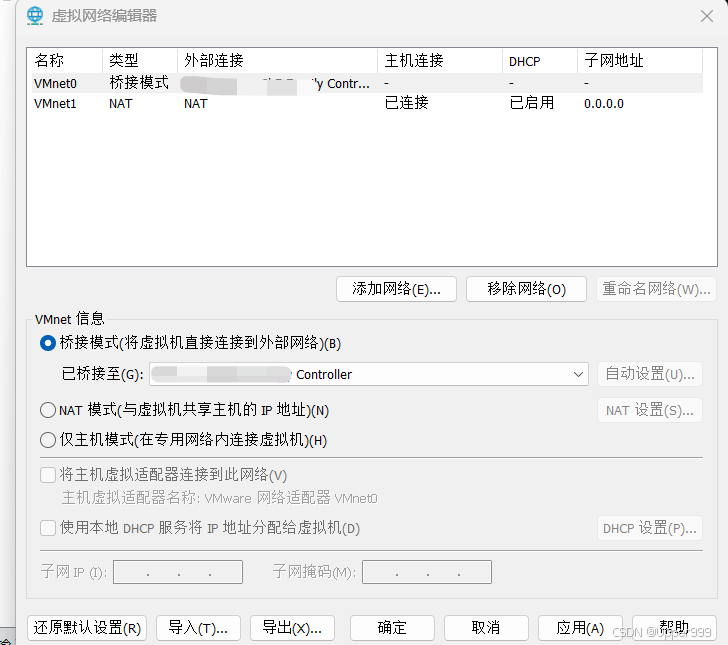The height and width of the screenshot is (645, 728).
Task: Open NAT 设置(S)... button
Action: pos(650,410)
